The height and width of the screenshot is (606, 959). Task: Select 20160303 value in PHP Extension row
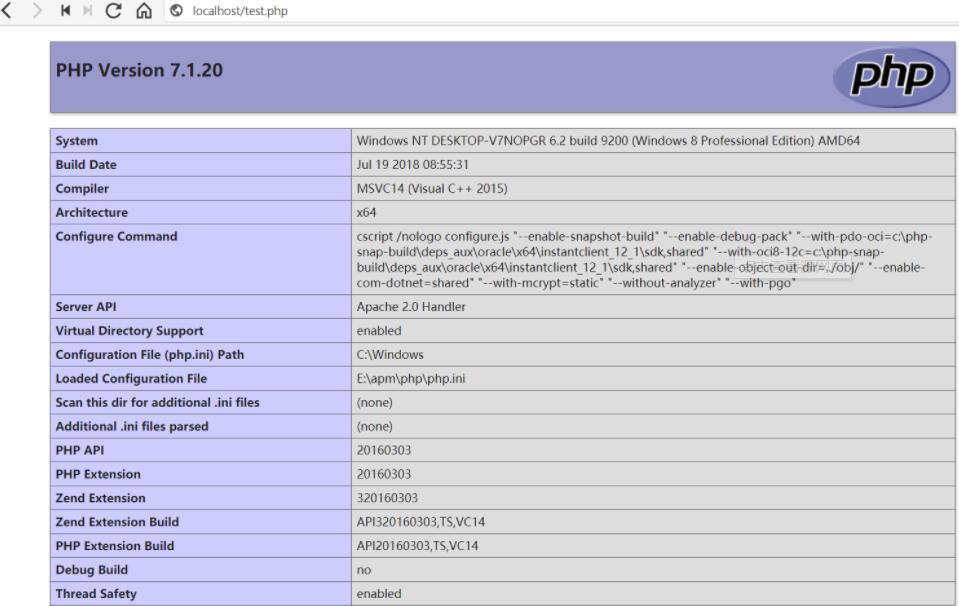click(384, 474)
